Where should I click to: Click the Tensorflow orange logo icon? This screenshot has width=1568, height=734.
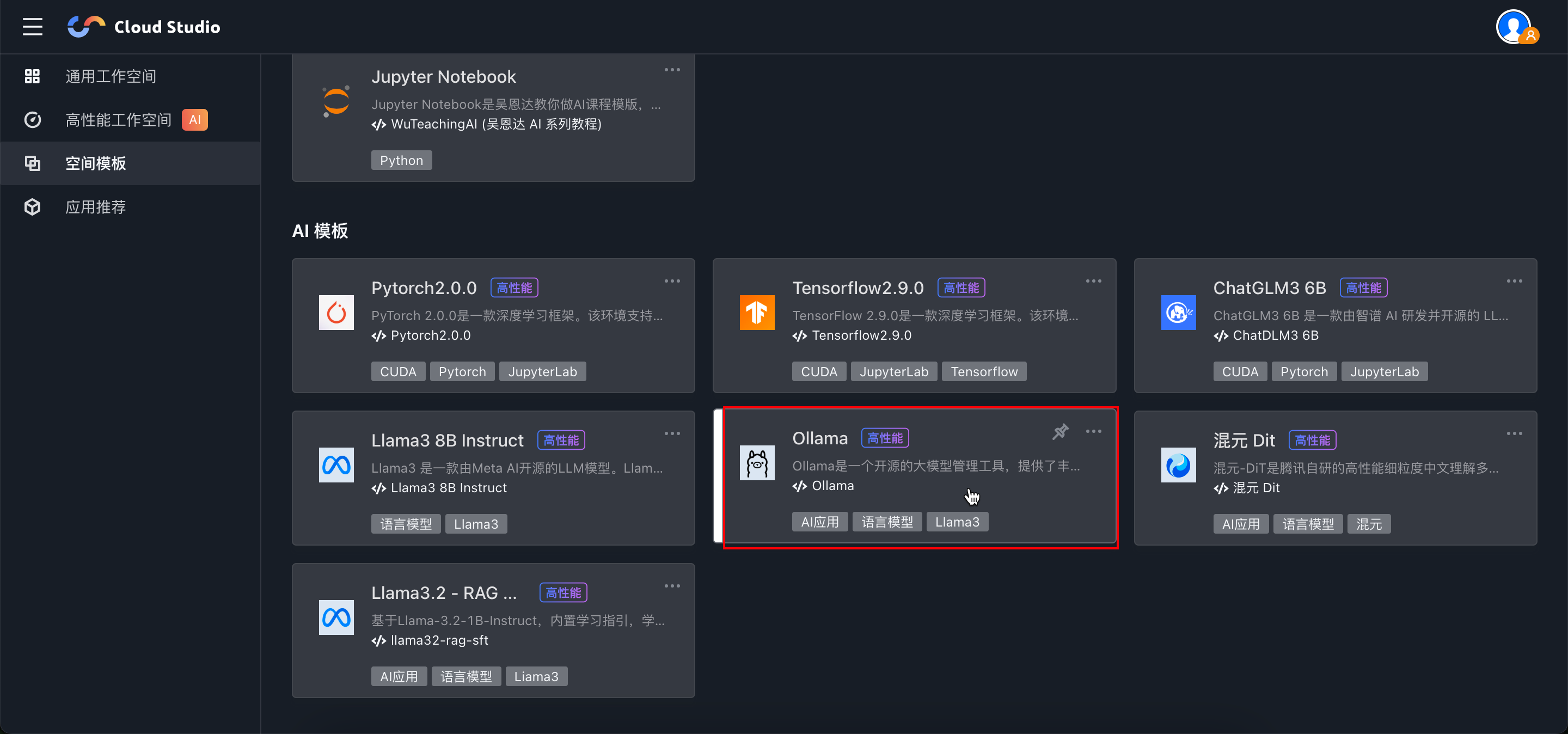[757, 313]
